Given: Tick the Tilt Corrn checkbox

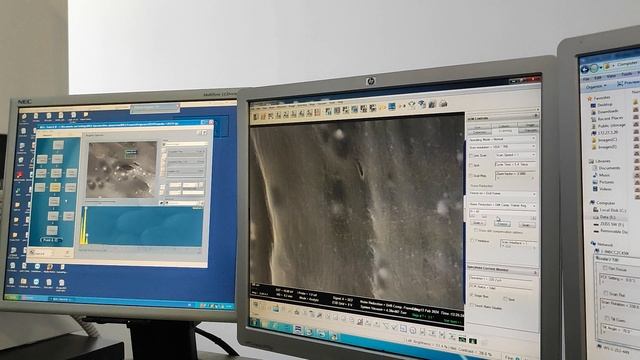Looking at the screenshot, I should [x=607, y=319].
